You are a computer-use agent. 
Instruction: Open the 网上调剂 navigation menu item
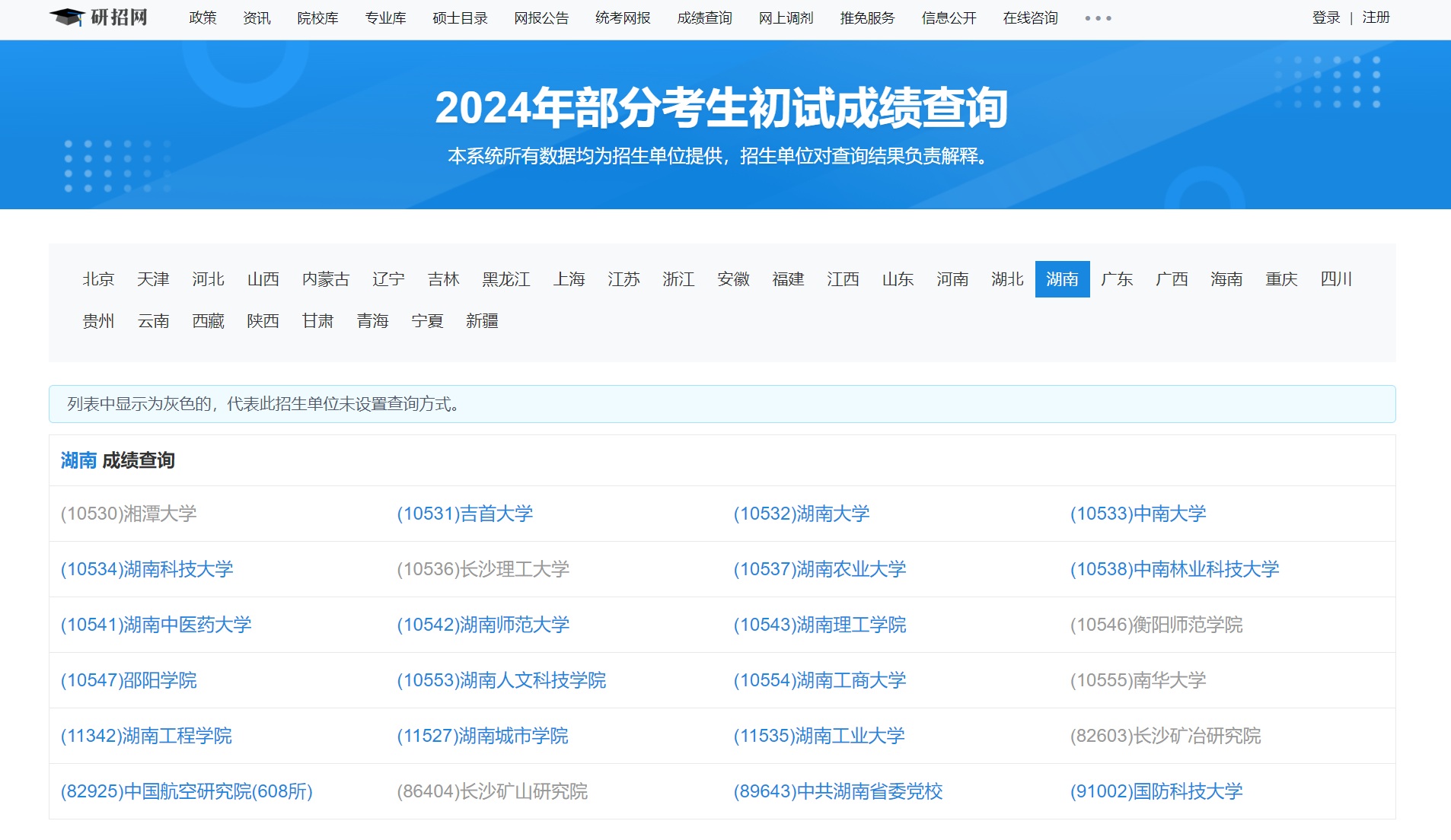[x=786, y=18]
